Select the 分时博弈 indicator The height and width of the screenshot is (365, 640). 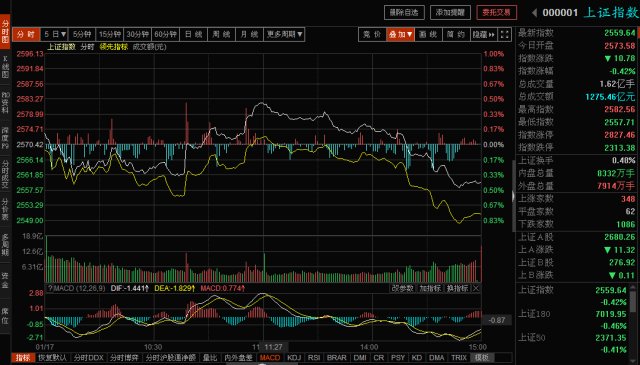pos(124,358)
